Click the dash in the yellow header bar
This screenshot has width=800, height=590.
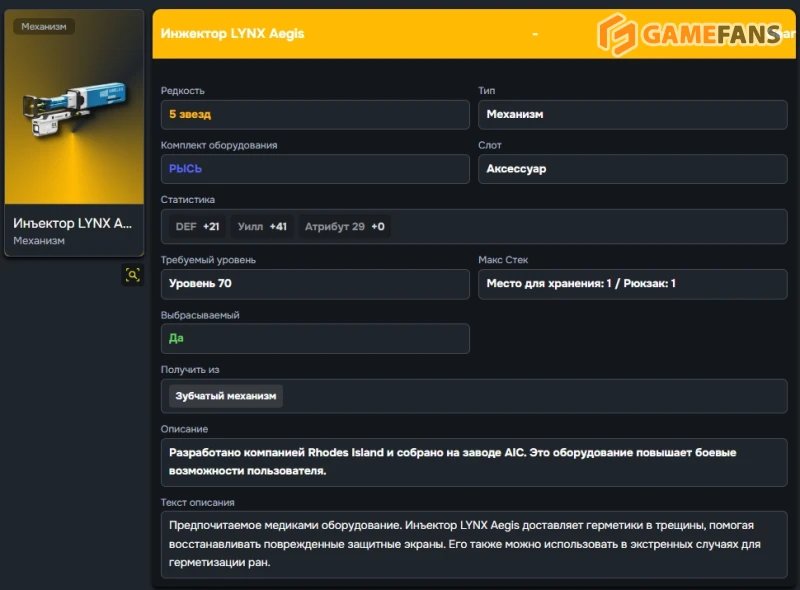coord(535,34)
